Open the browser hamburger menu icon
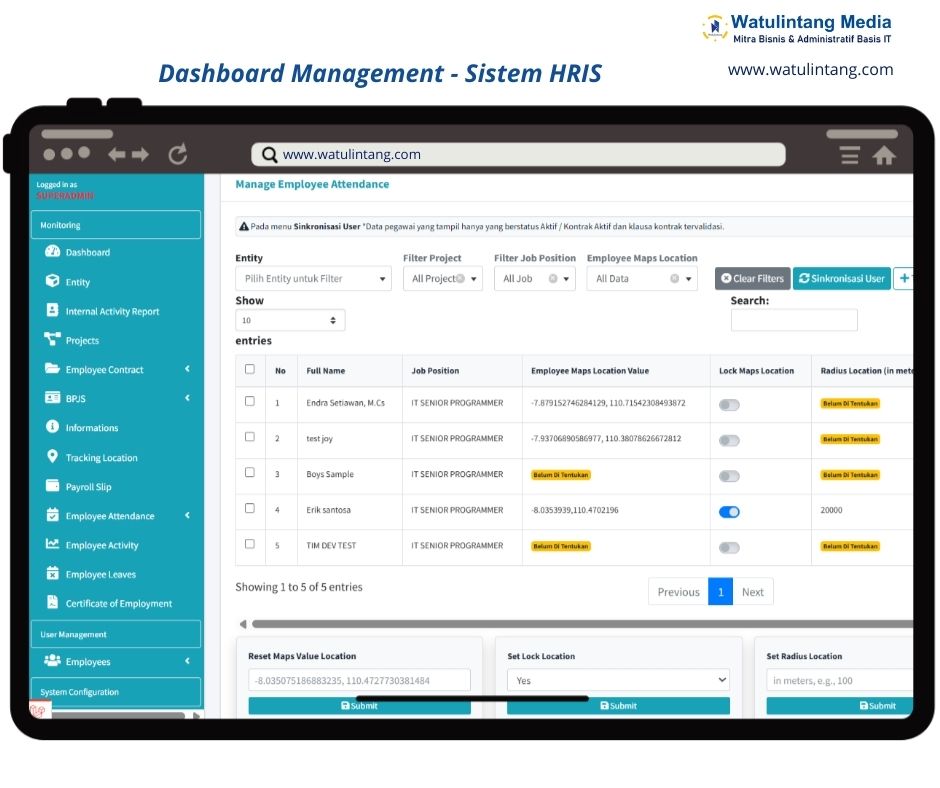This screenshot has height=788, width=940. click(850, 155)
